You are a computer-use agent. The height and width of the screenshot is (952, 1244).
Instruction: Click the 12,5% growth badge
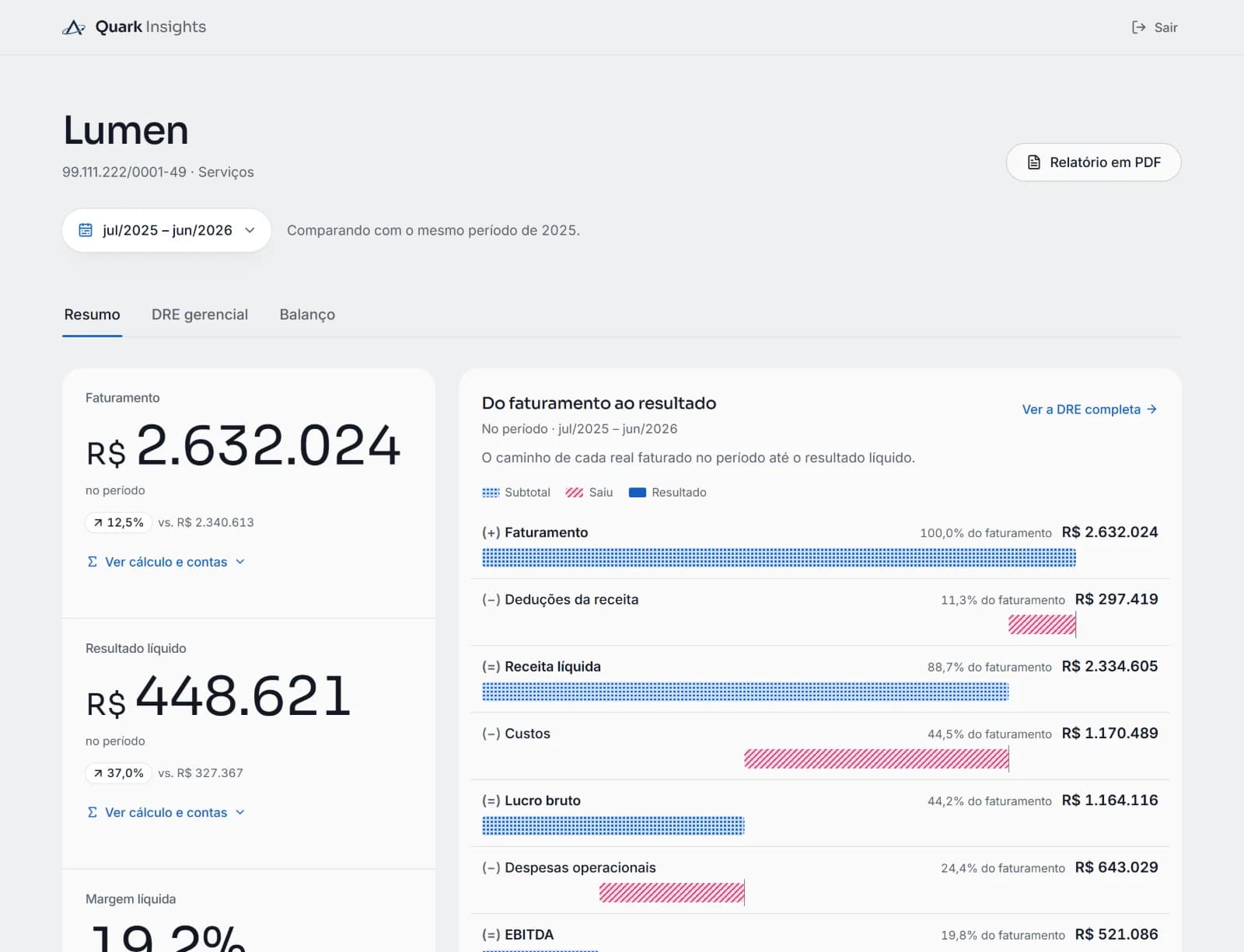118,522
